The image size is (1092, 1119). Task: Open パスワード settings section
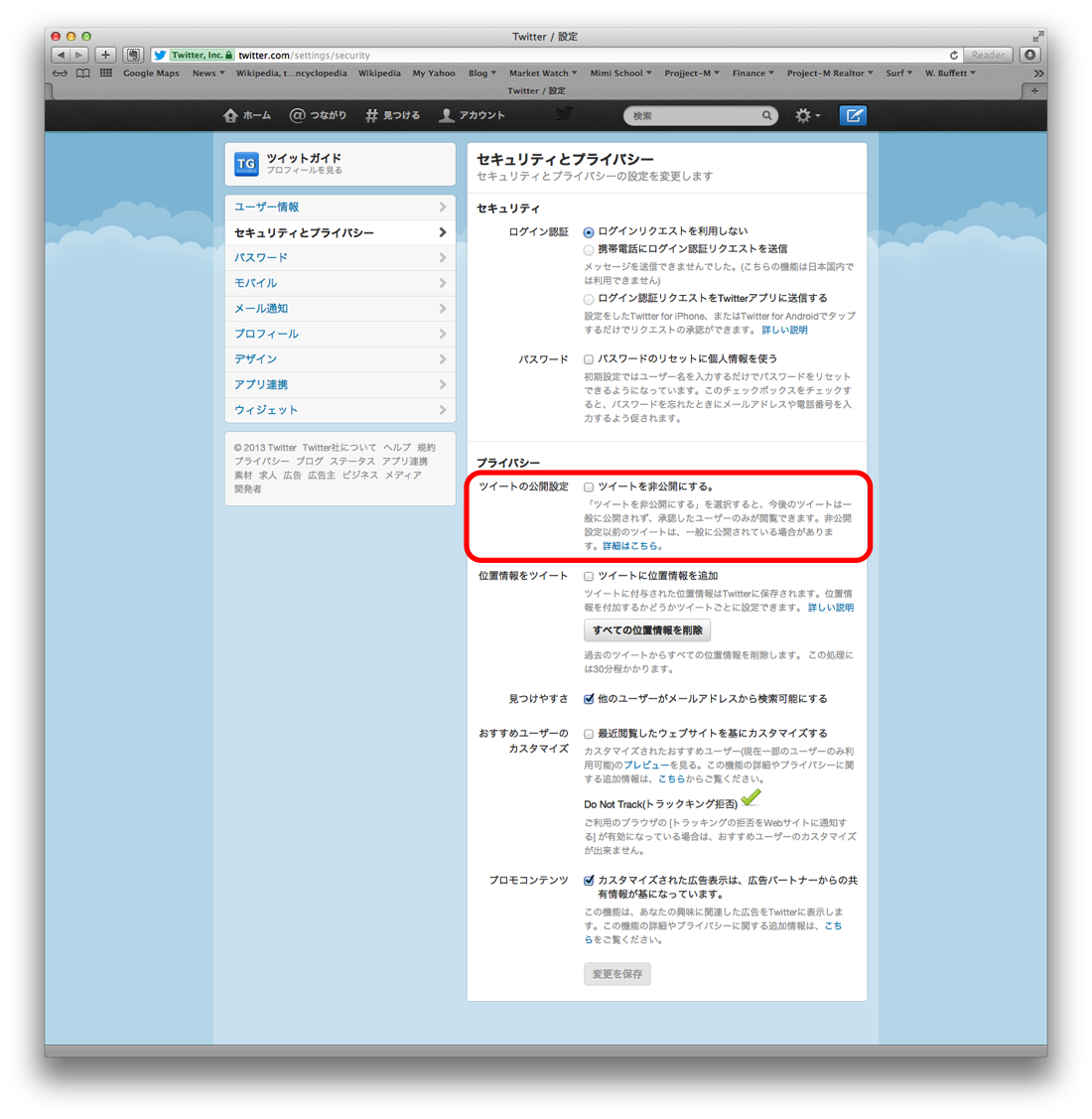click(341, 257)
